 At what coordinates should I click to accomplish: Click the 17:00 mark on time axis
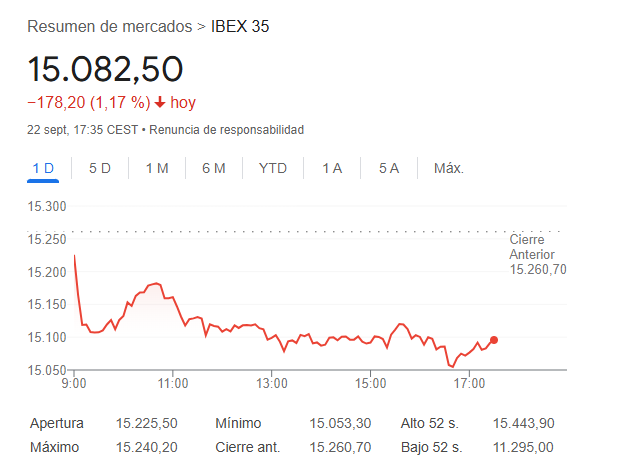click(469, 383)
